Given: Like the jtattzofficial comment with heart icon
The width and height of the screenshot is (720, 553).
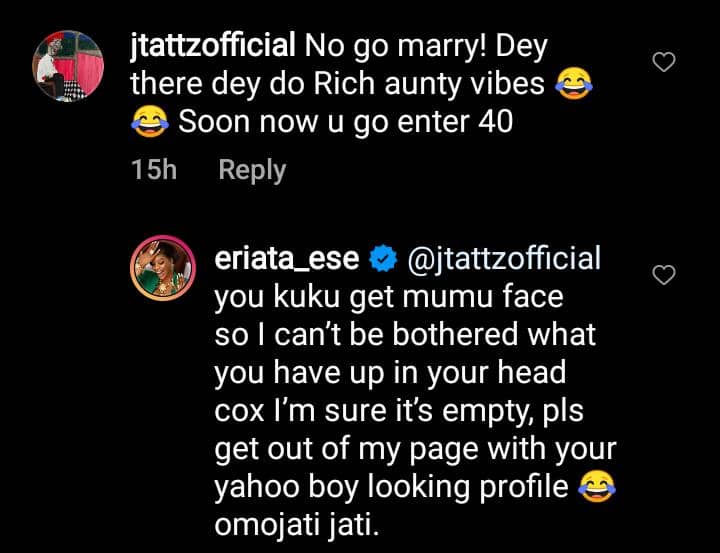Looking at the screenshot, I should (x=664, y=62).
